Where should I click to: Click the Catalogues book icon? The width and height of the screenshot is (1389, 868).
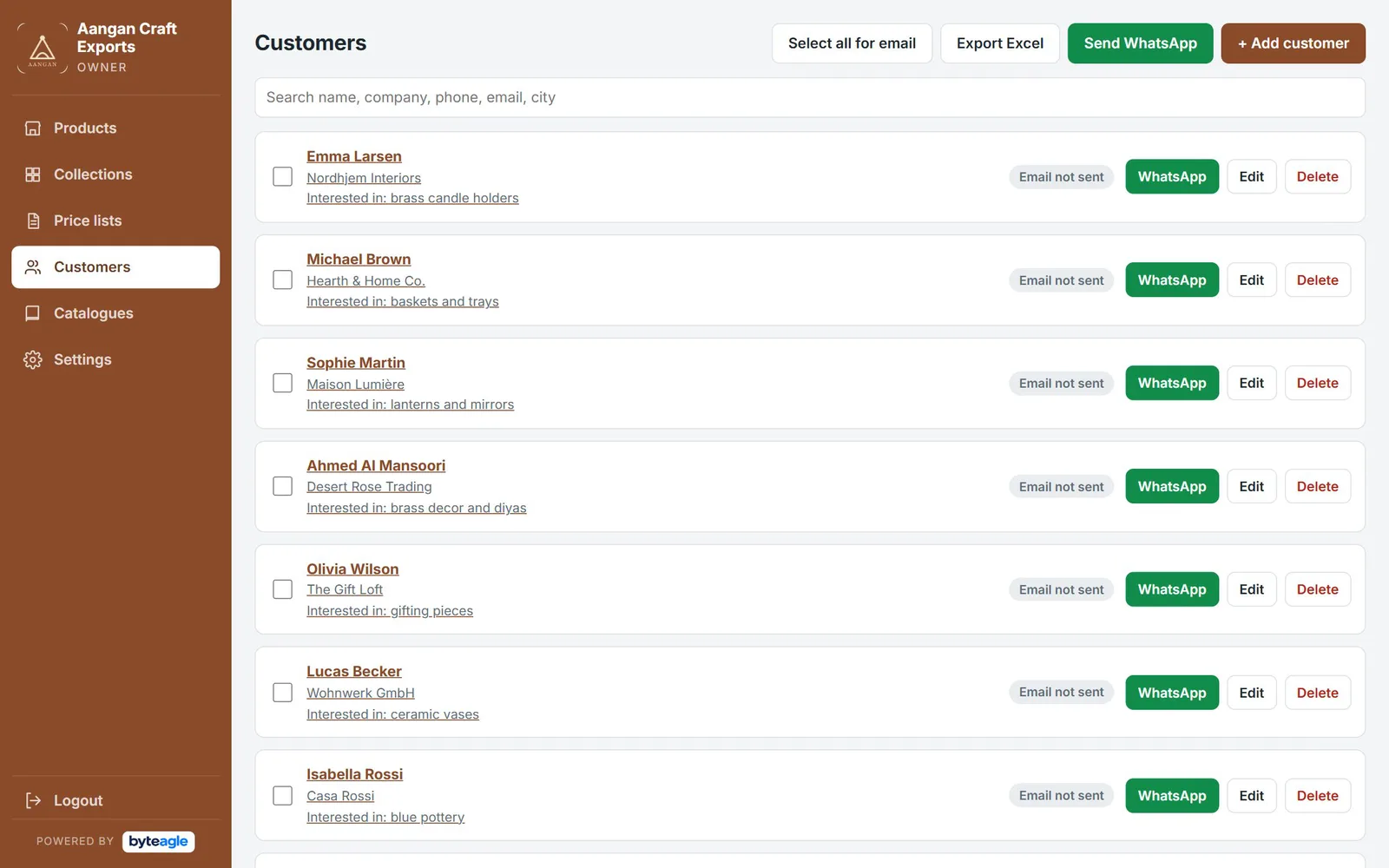tap(33, 313)
